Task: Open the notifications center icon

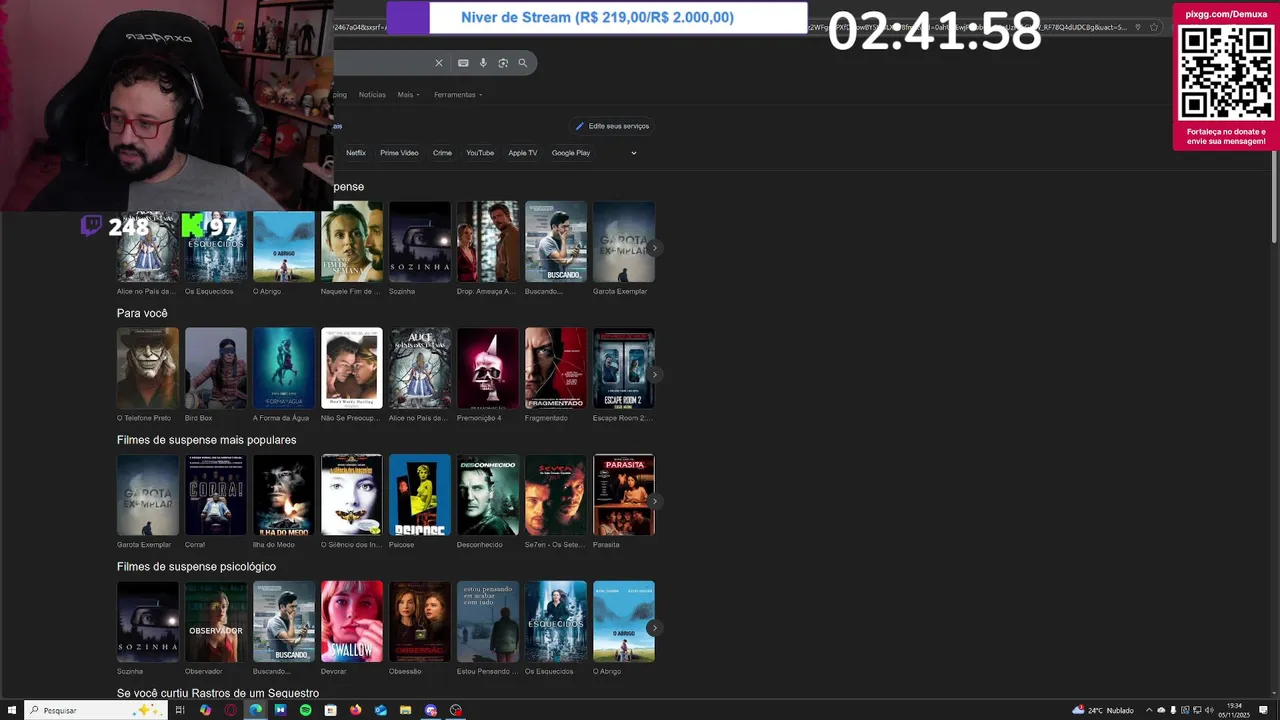Action: click(1263, 710)
